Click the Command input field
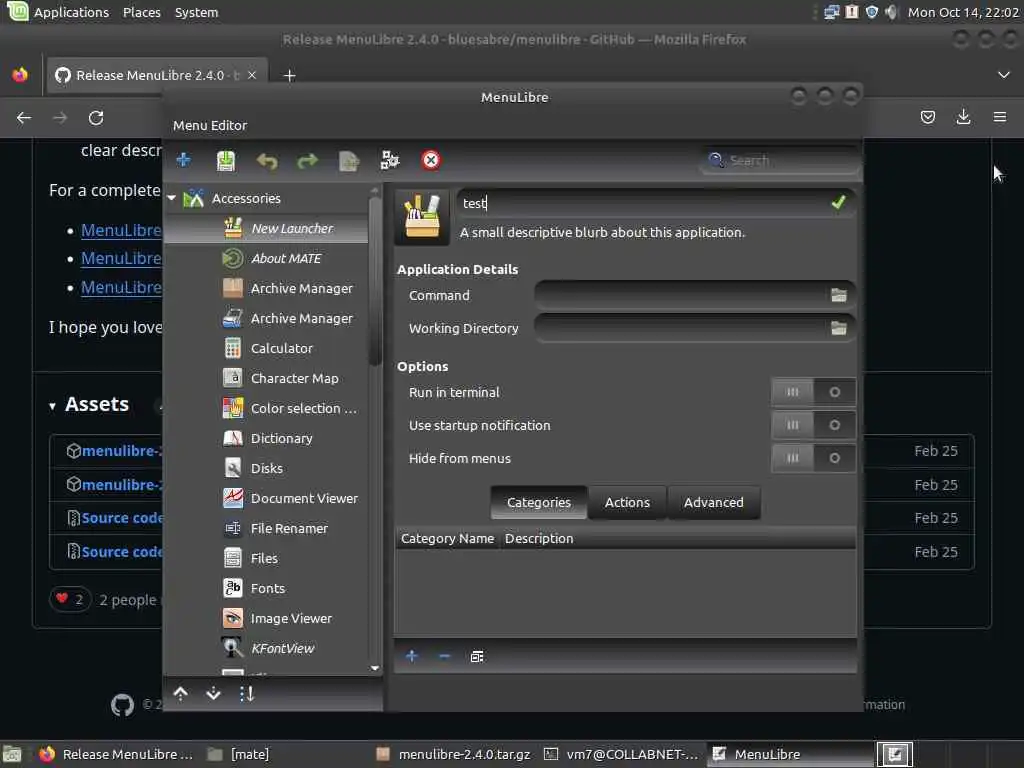1024x768 pixels. tap(681, 295)
